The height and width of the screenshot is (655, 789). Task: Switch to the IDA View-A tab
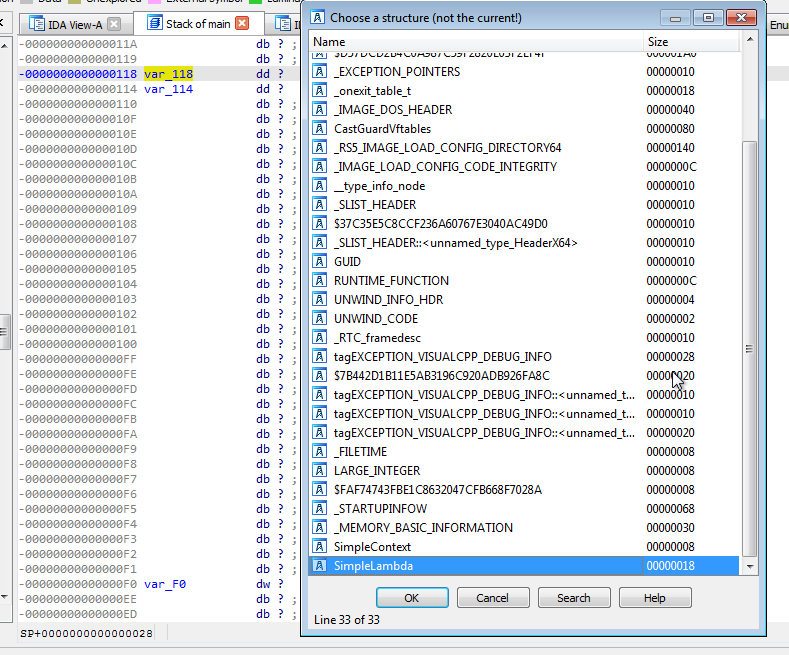pos(74,24)
